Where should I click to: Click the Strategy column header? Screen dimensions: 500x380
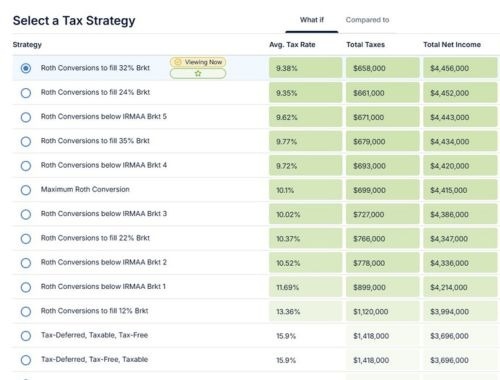pos(27,45)
